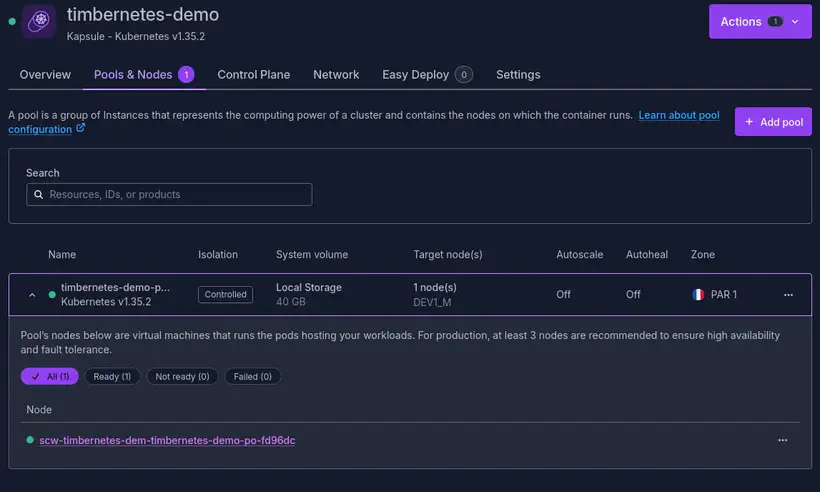Click the Kapsule - Kubernetes v1.35.2 subtitle
The image size is (820, 492).
click(135, 37)
